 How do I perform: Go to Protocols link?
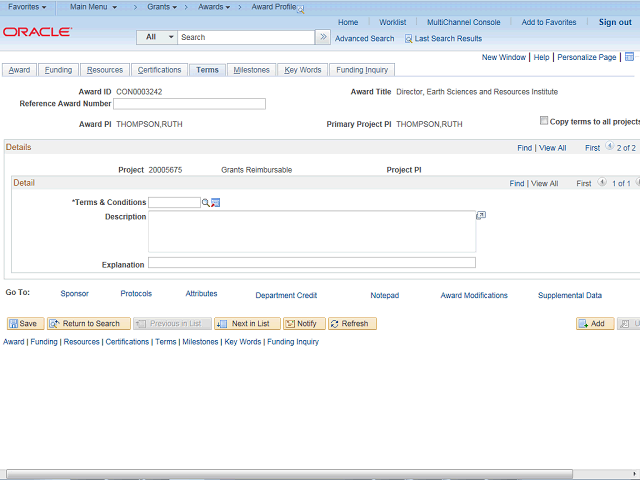136,293
